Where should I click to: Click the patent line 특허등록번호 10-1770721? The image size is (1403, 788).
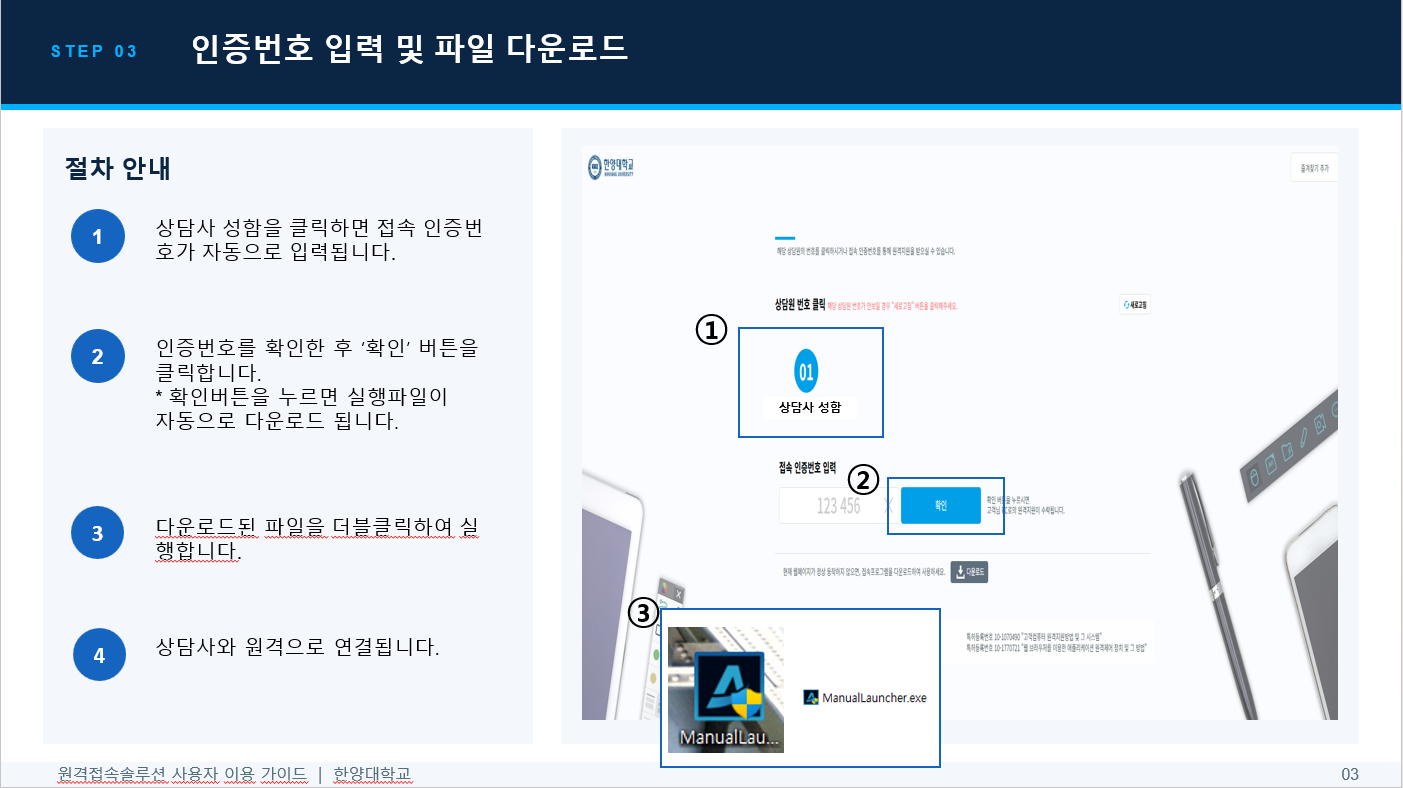pyautogui.click(x=1055, y=648)
